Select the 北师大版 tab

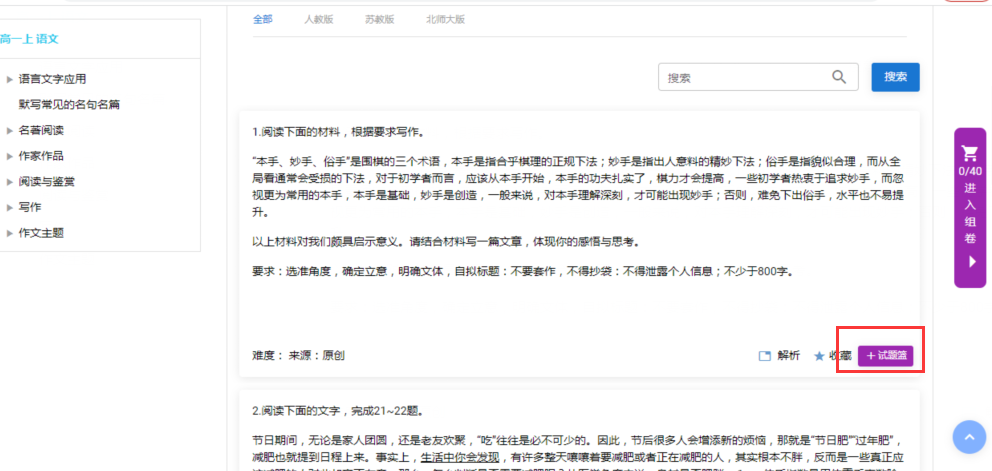[444, 19]
